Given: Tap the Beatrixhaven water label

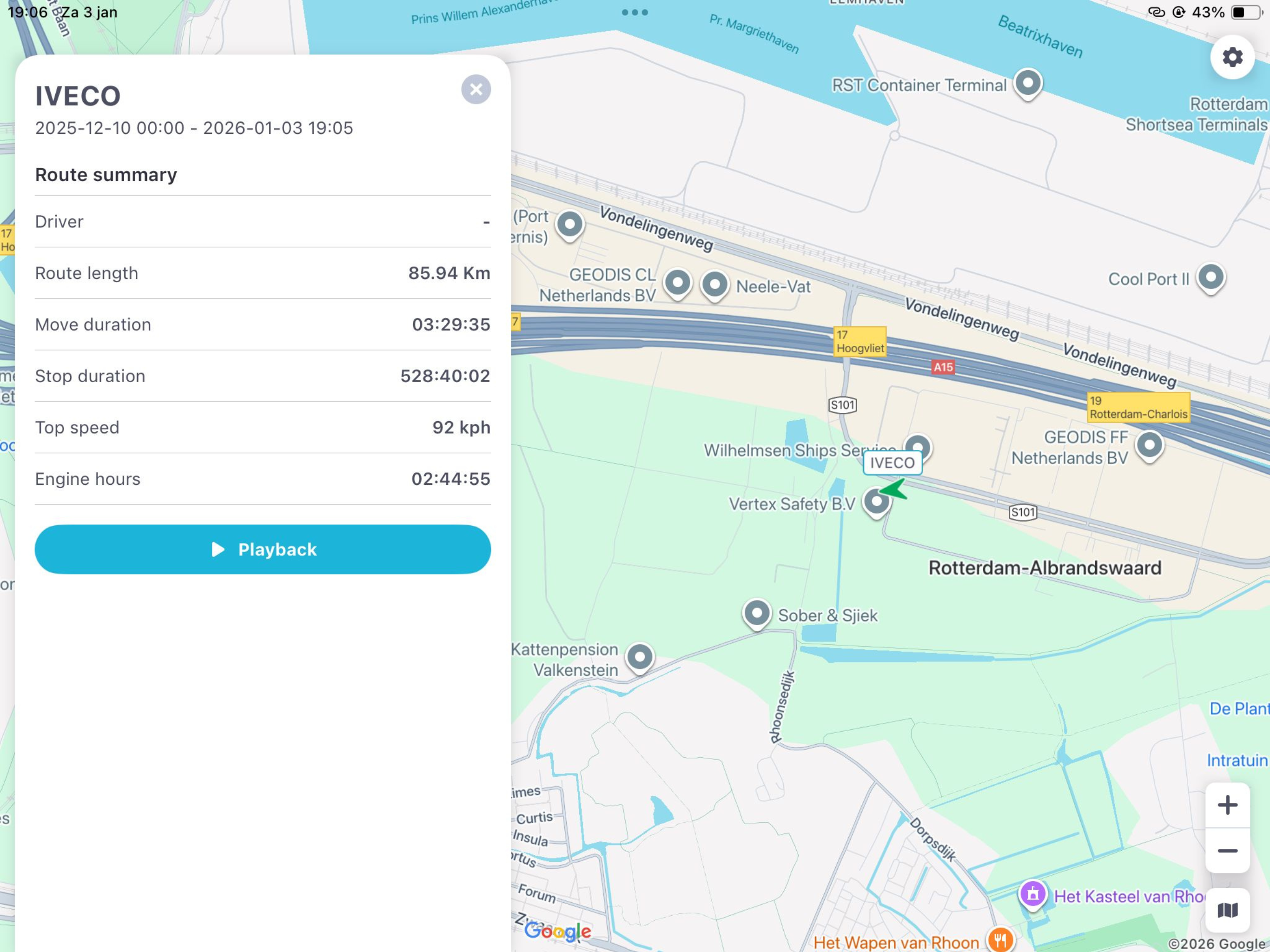Looking at the screenshot, I should [x=1040, y=37].
